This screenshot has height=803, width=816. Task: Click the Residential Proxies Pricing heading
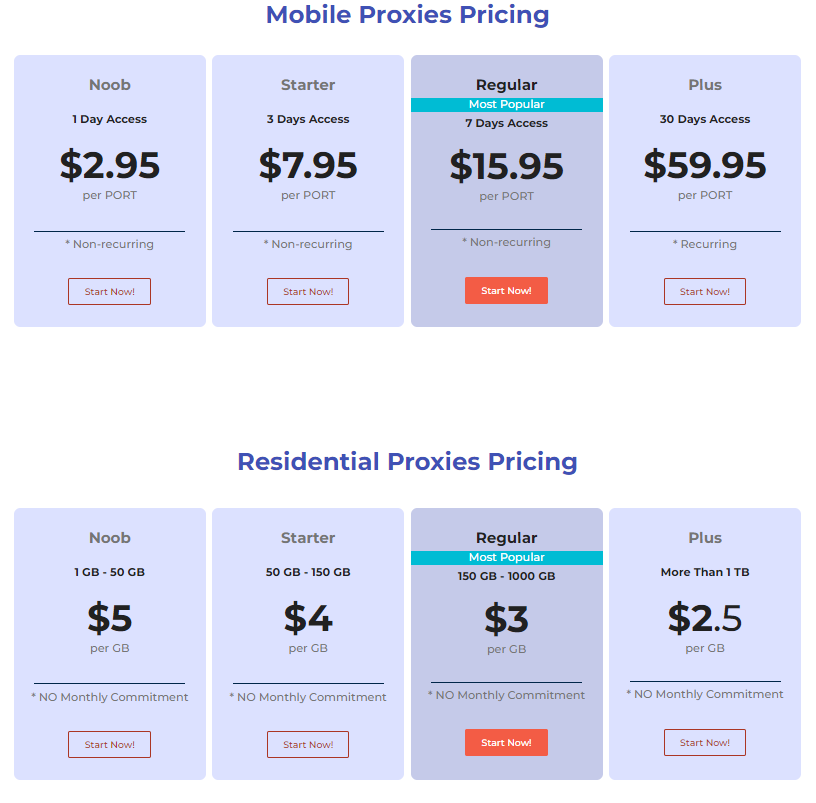coord(407,462)
